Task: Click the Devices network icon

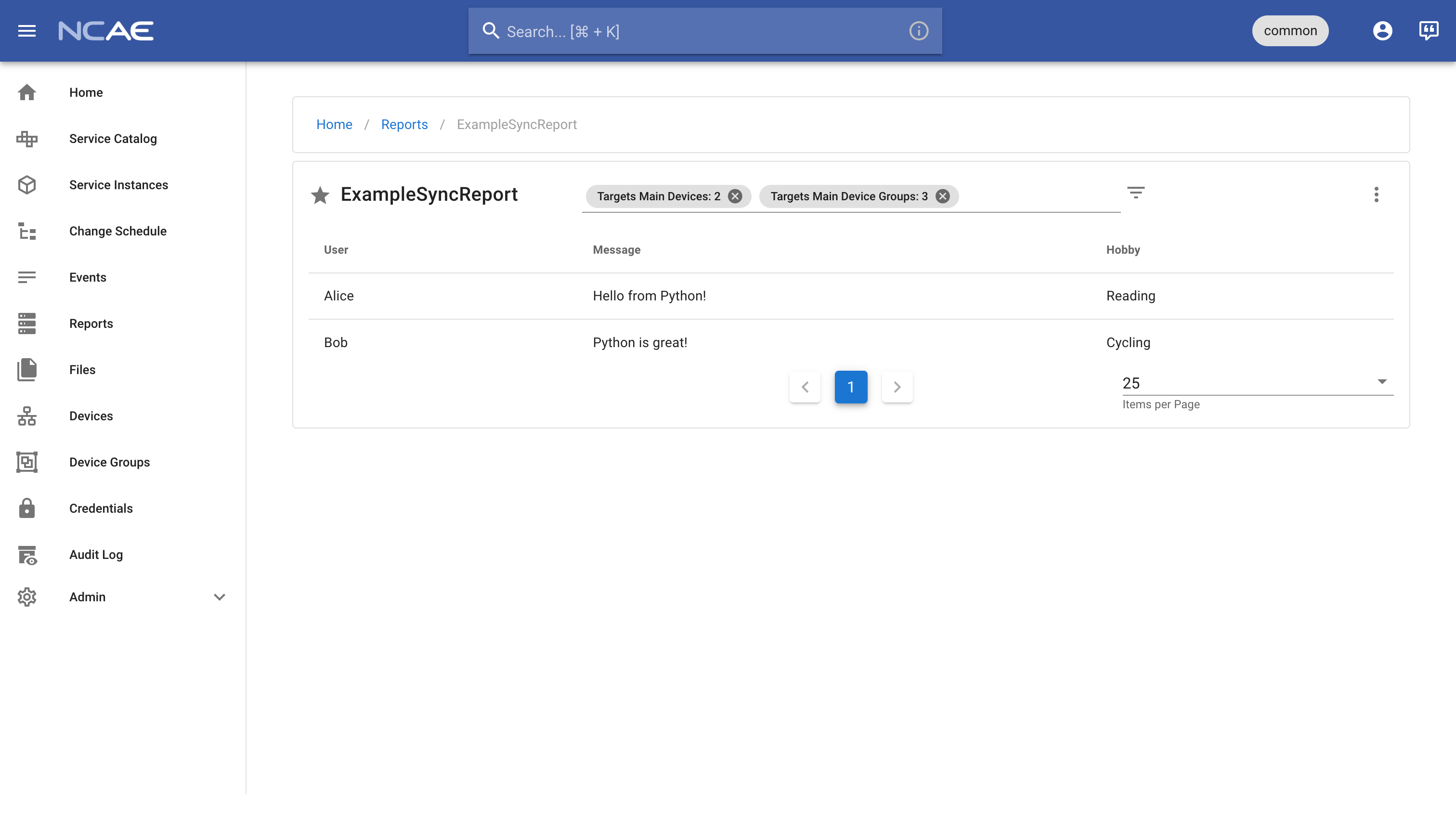Action: click(x=27, y=415)
